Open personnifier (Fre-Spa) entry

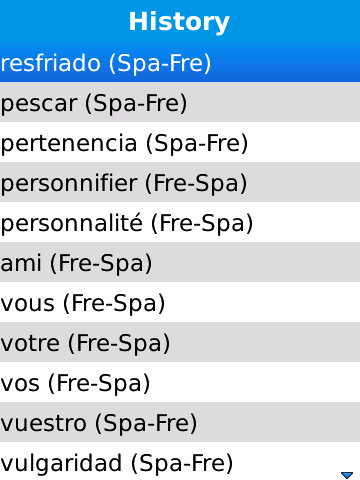pyautogui.click(x=180, y=182)
